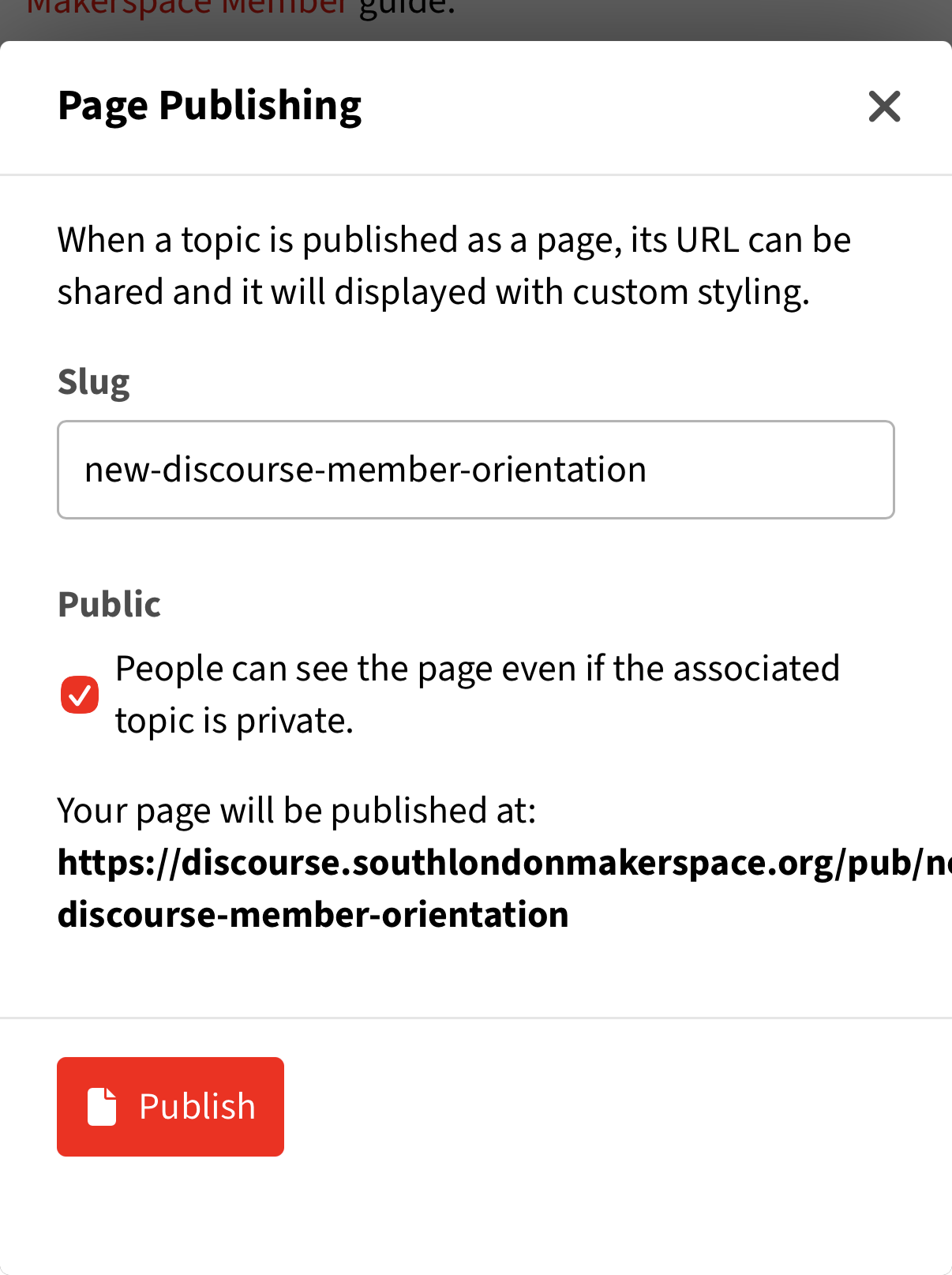The image size is (952, 1275).
Task: Close the Page Publishing dialog
Action: click(x=884, y=107)
